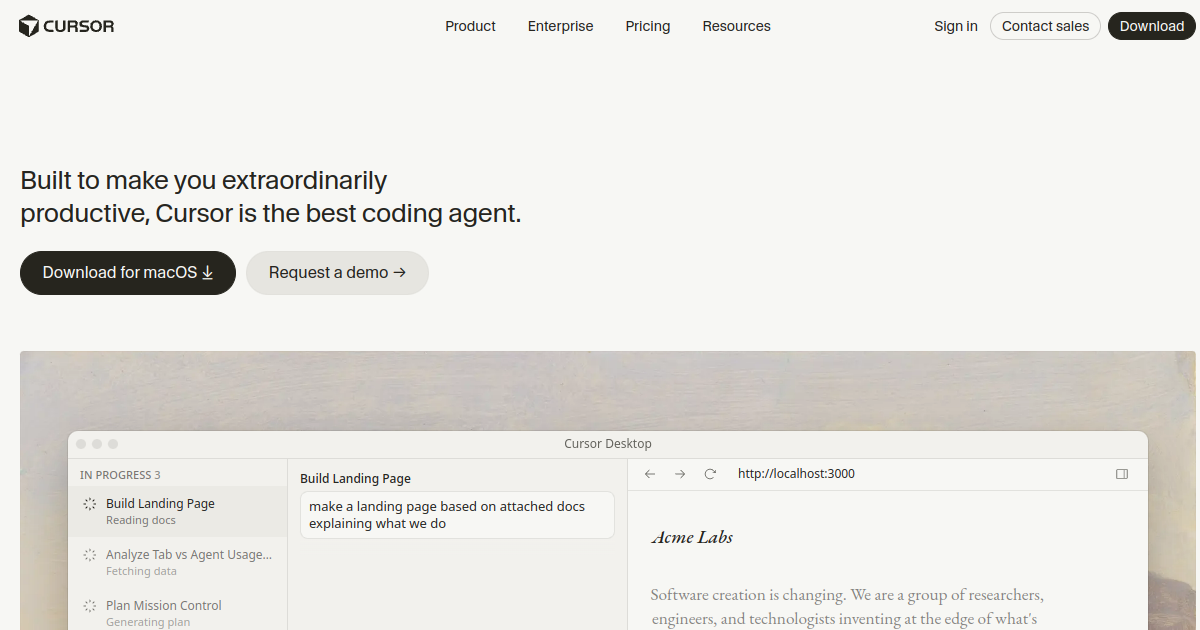Click the Cursor logo in header
Screen dimensions: 1200x630
[67, 26]
